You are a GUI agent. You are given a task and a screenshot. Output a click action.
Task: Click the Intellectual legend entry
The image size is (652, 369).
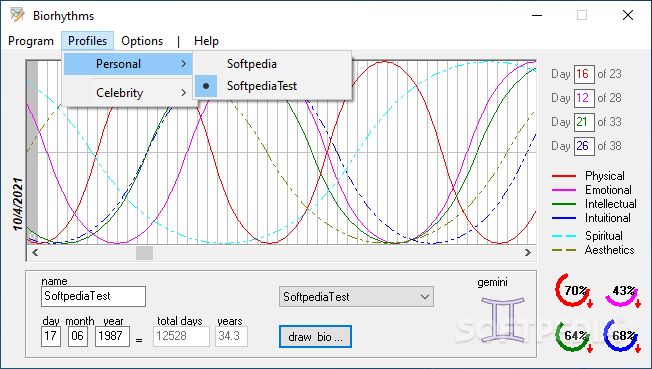594,204
